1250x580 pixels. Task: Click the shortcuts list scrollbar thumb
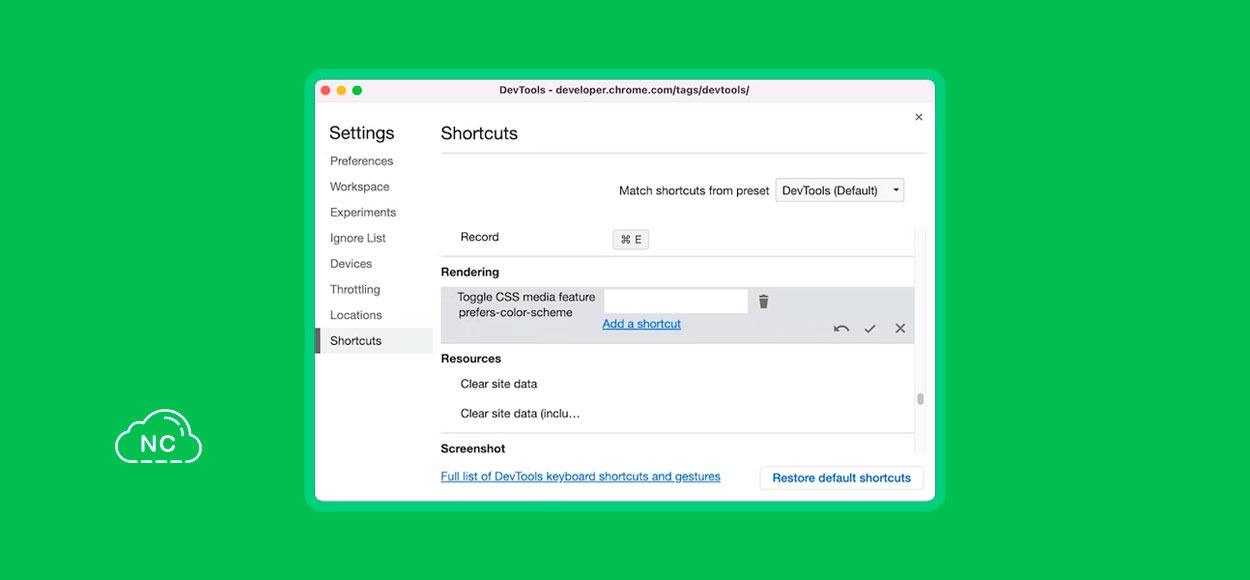[x=920, y=398]
